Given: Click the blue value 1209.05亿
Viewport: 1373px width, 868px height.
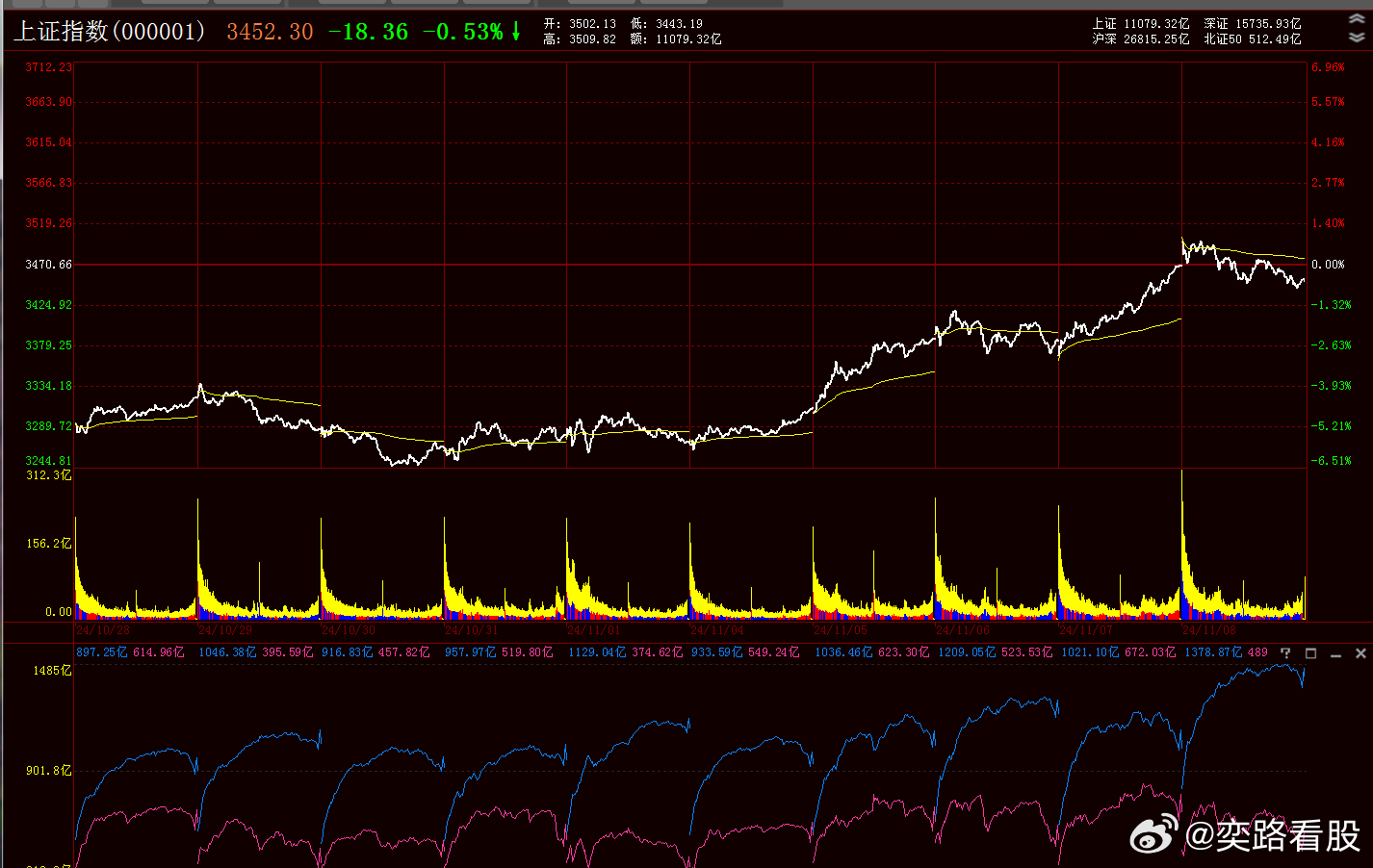Looking at the screenshot, I should click(x=968, y=652).
